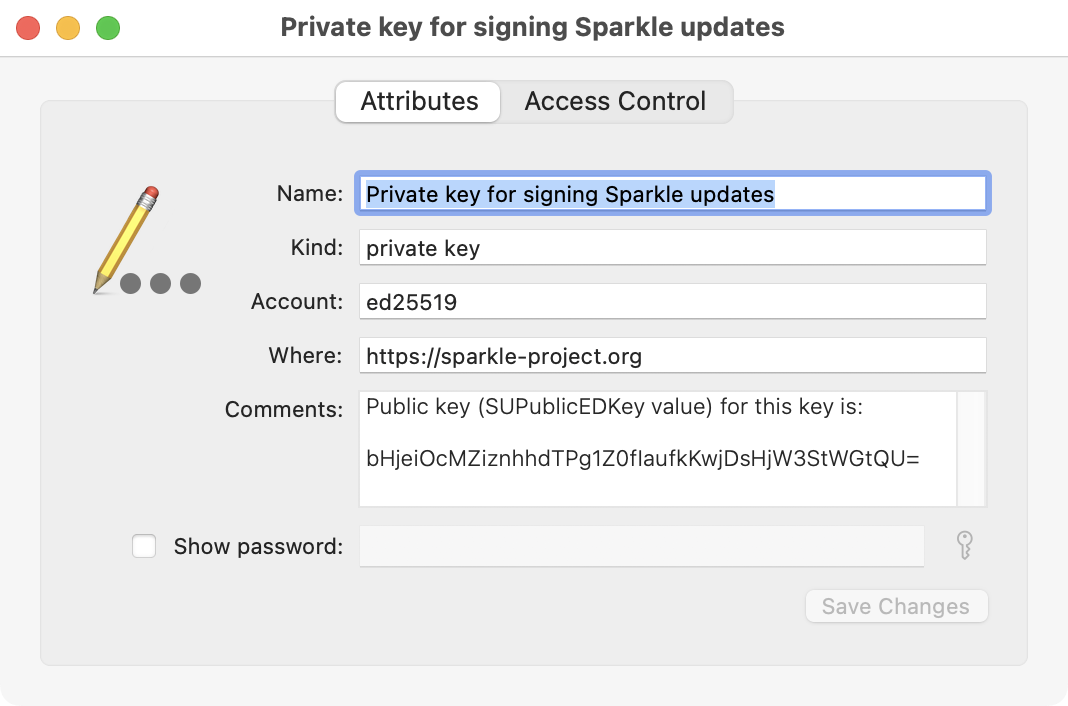Enable the Show password checkbox
Viewport: 1068px width, 706px height.
(144, 546)
